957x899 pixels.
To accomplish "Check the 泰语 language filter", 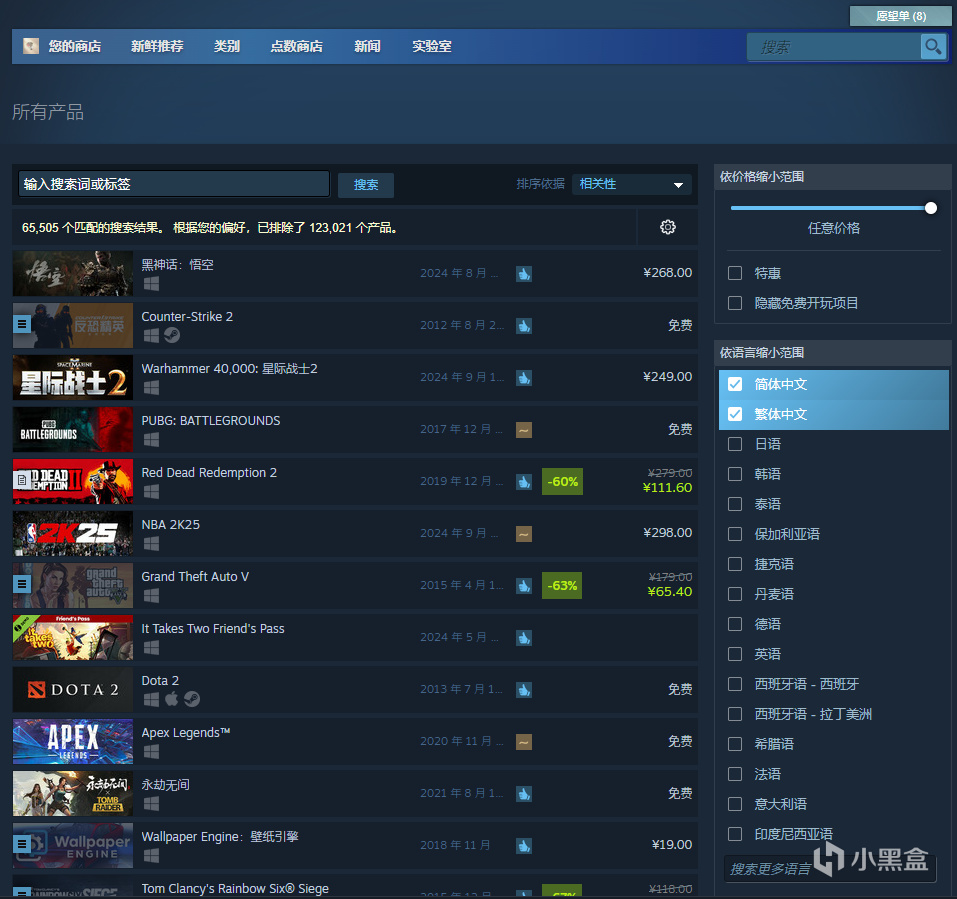I will tap(735, 504).
